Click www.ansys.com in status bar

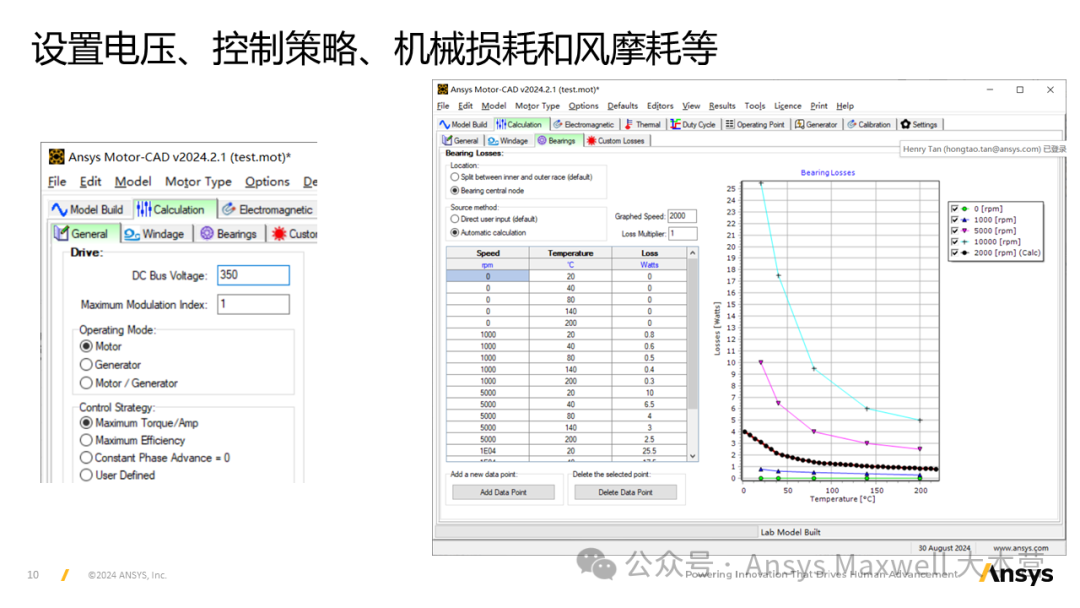1021,548
